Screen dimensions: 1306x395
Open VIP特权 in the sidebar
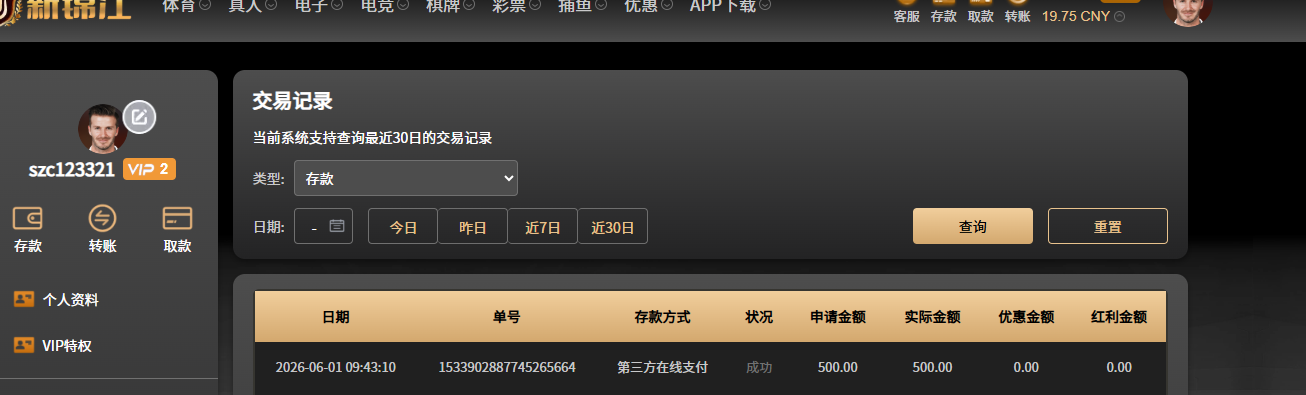(67, 346)
